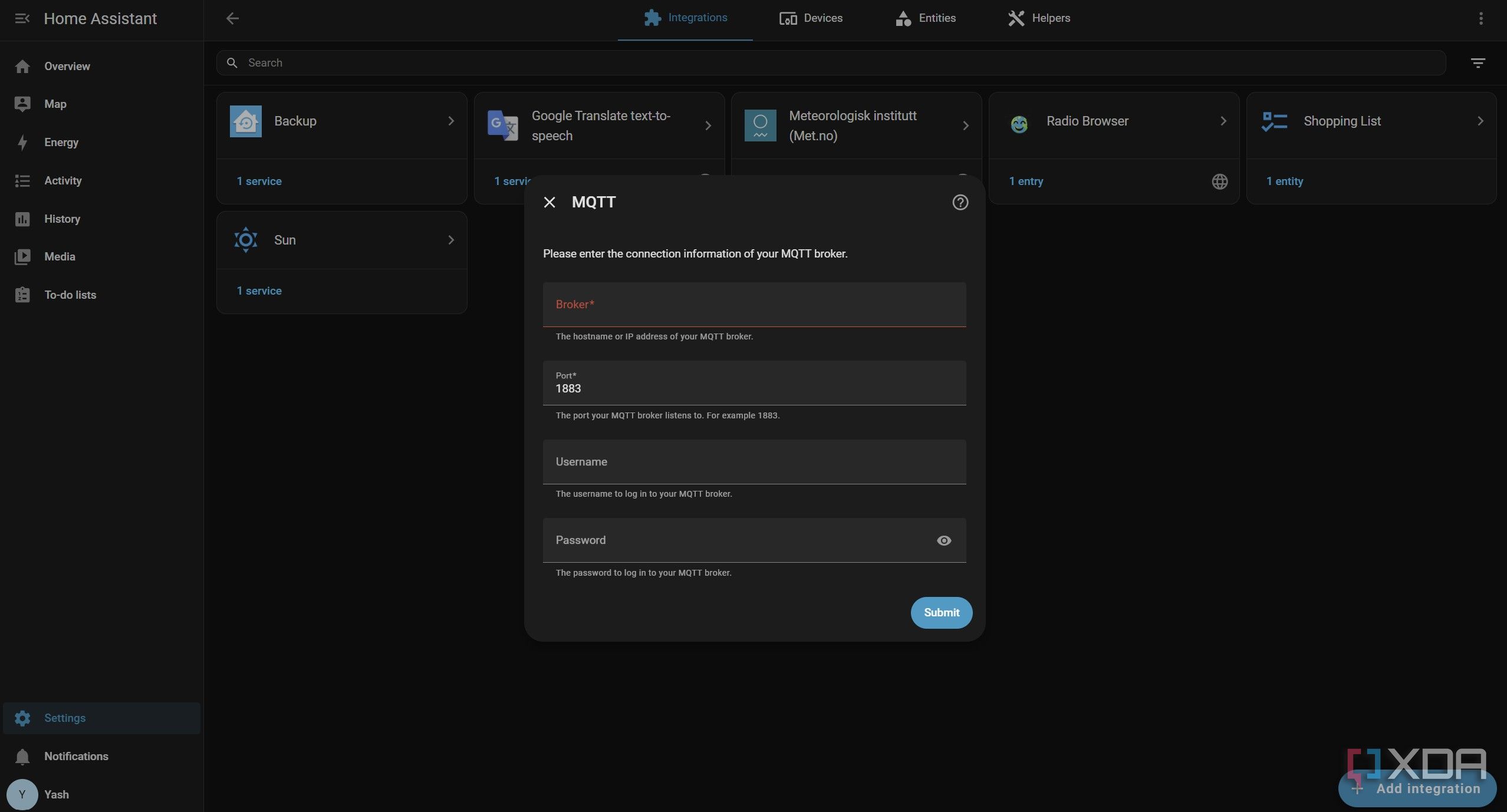
Task: Open To-do lists in the sidebar
Action: pyautogui.click(x=101, y=295)
